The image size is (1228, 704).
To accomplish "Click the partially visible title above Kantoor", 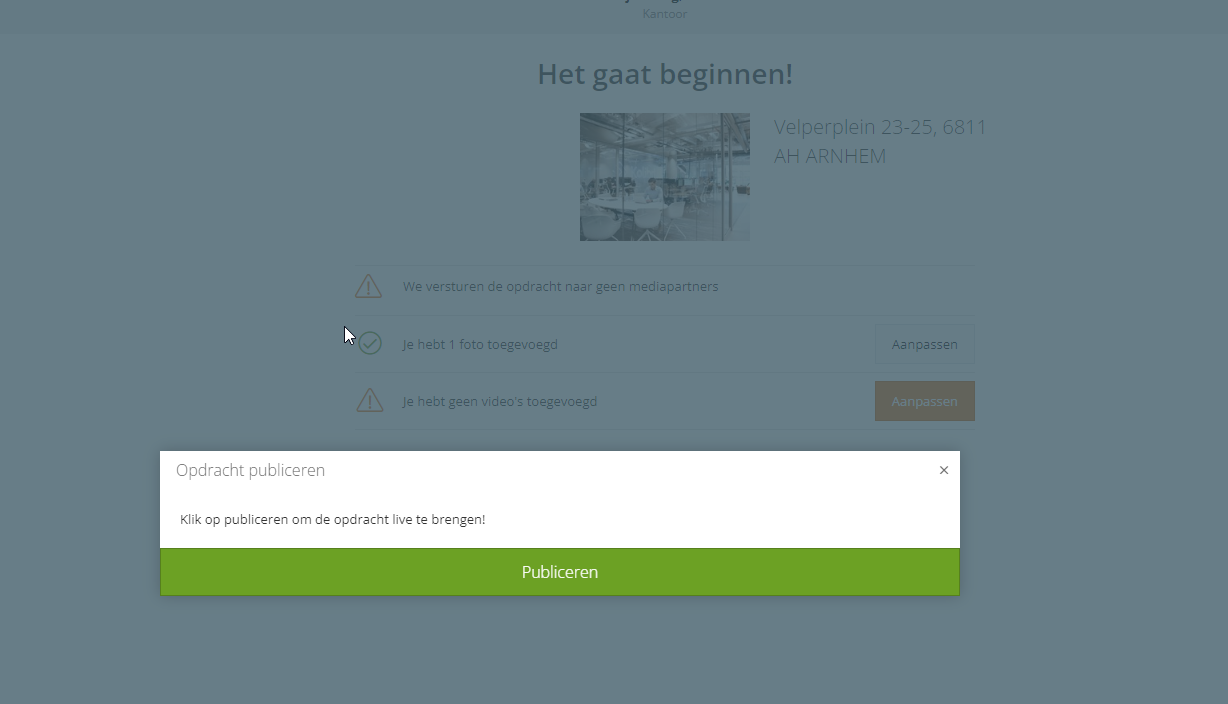I will 665,2.
